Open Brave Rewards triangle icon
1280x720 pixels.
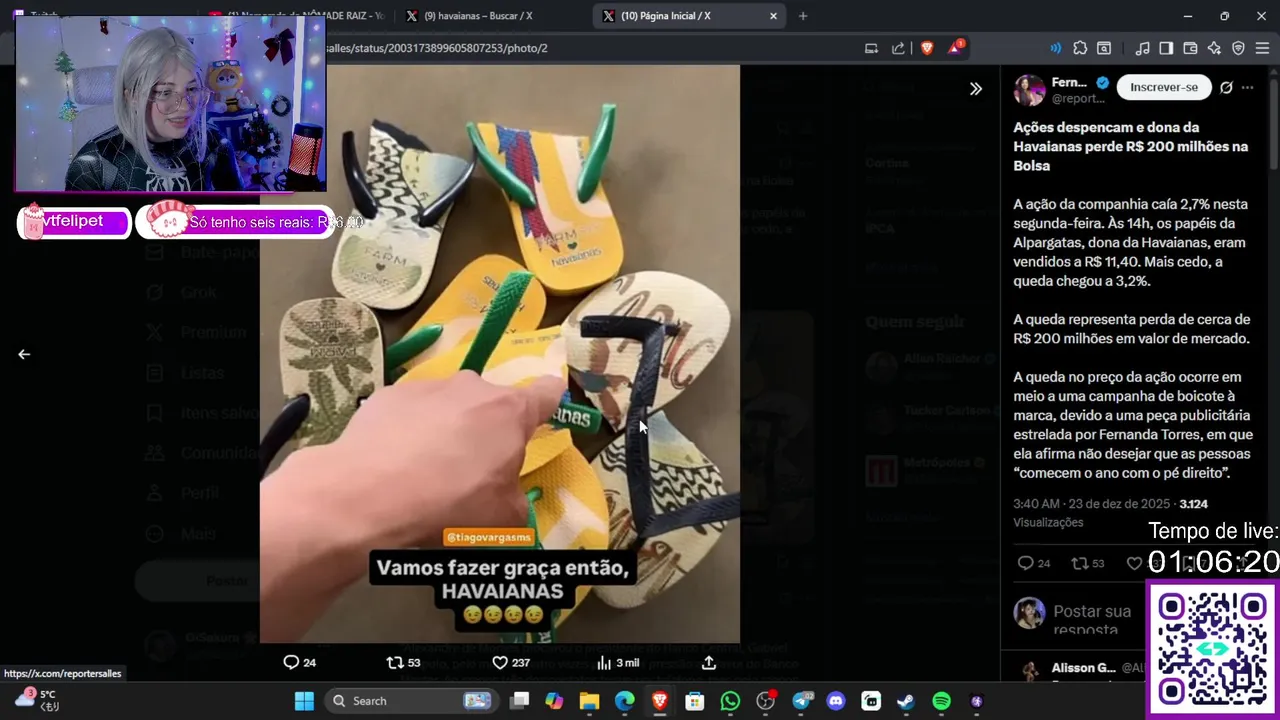coord(955,47)
